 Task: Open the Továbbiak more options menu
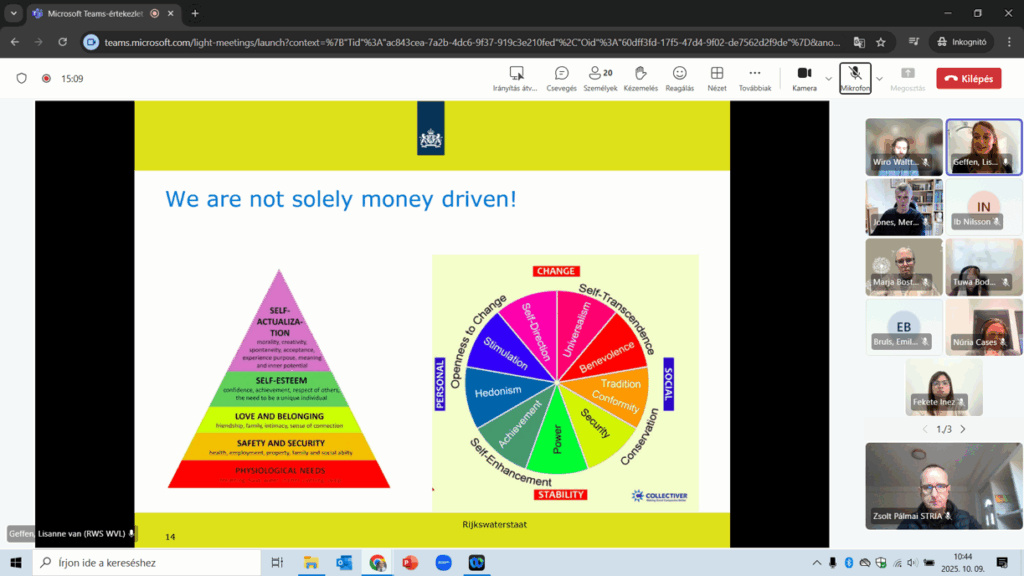(x=754, y=78)
